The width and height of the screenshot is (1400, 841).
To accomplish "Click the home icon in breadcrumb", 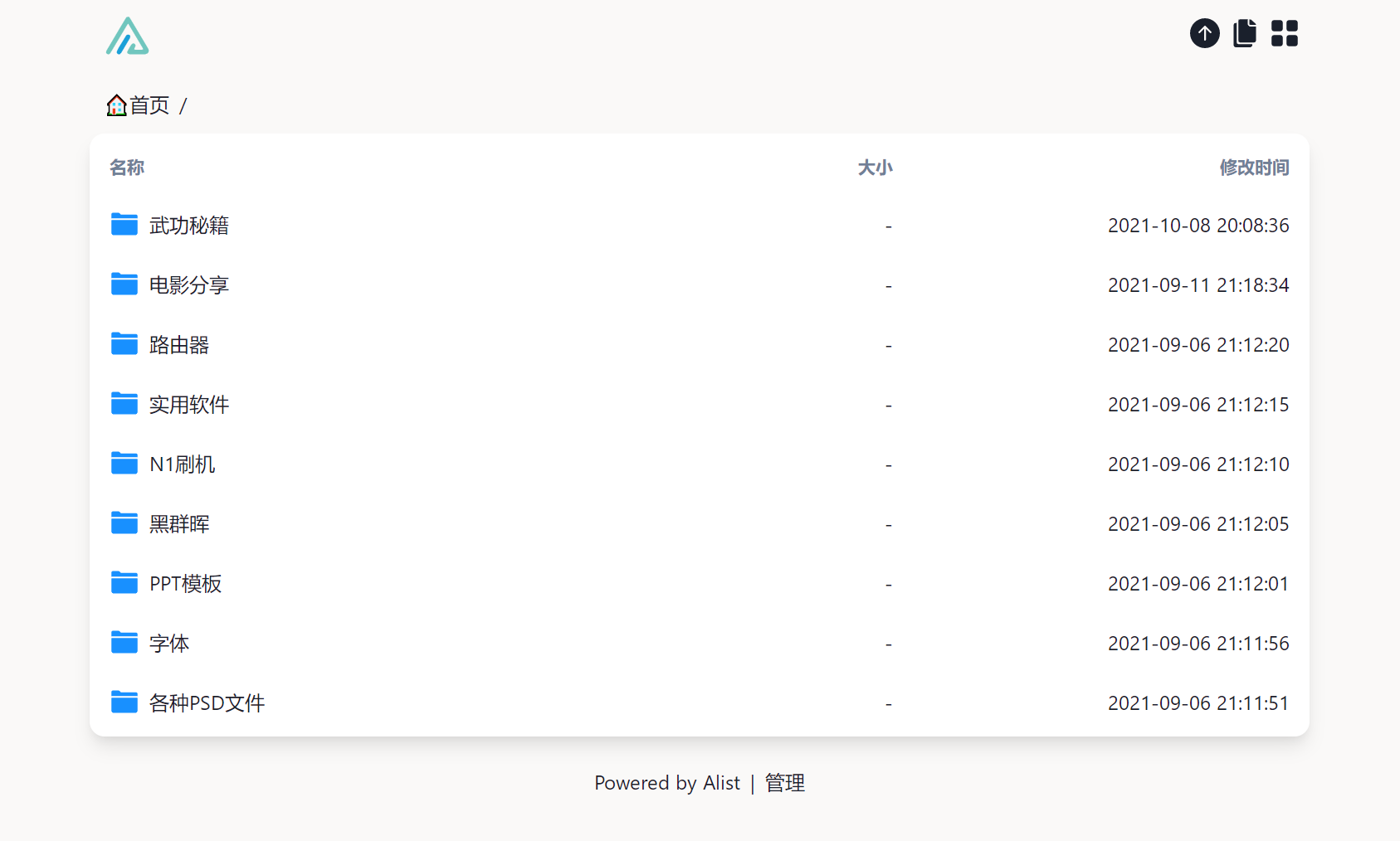I will (x=116, y=105).
